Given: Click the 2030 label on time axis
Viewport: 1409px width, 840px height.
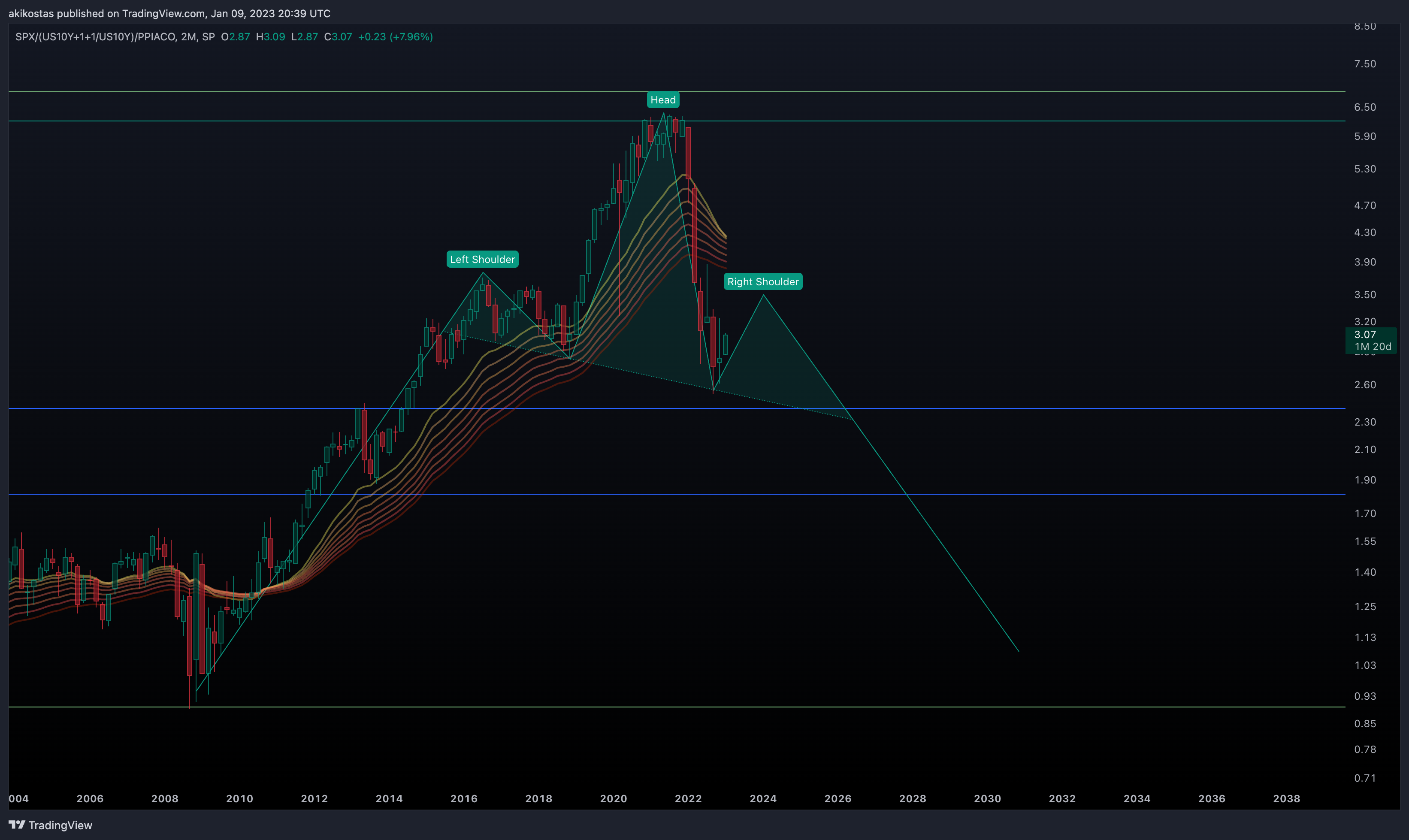Looking at the screenshot, I should coord(987,798).
